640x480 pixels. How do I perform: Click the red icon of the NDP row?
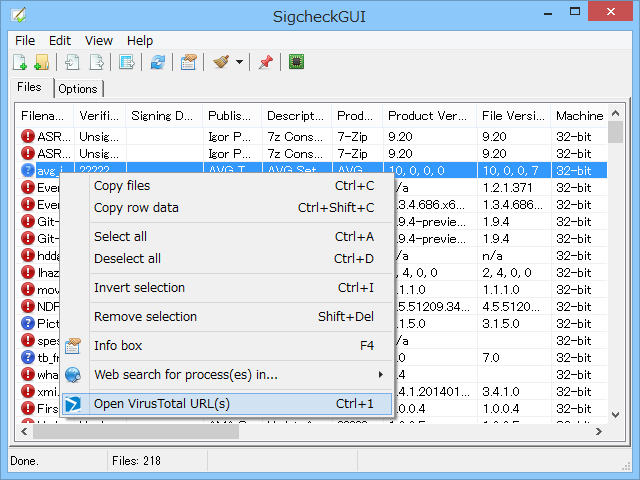coord(28,306)
